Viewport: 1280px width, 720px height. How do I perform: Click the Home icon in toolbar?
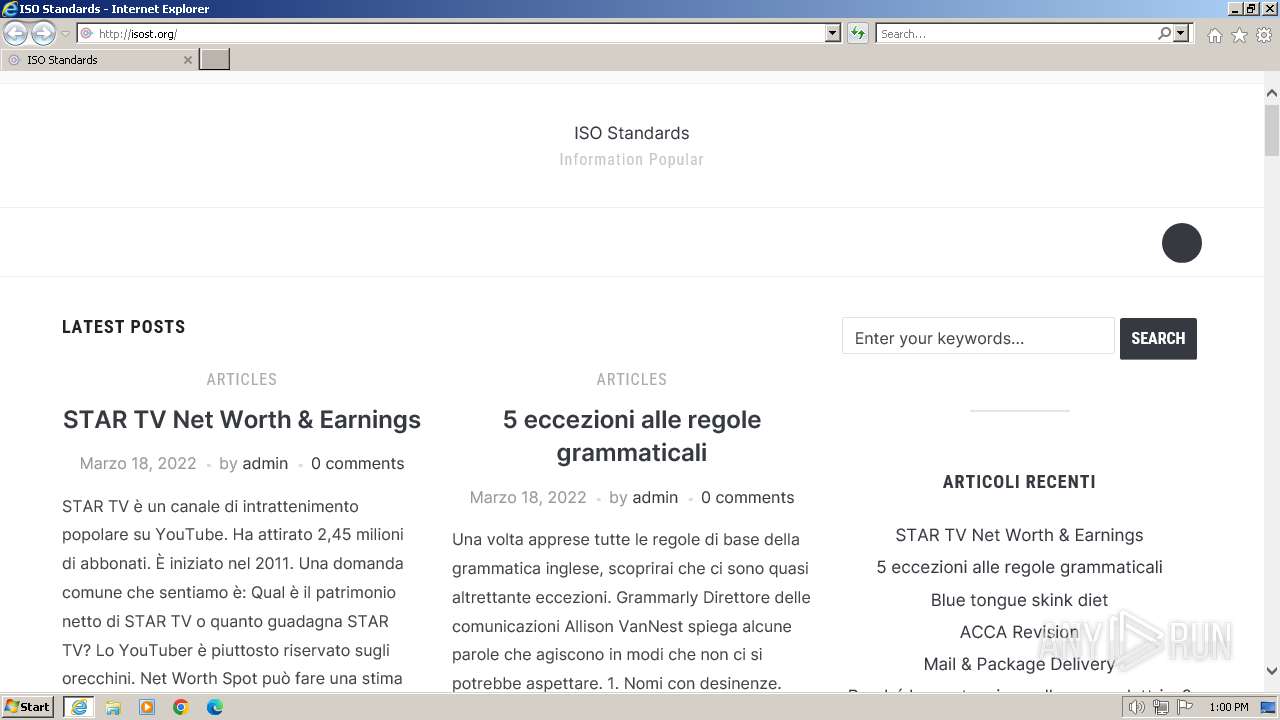point(1214,35)
